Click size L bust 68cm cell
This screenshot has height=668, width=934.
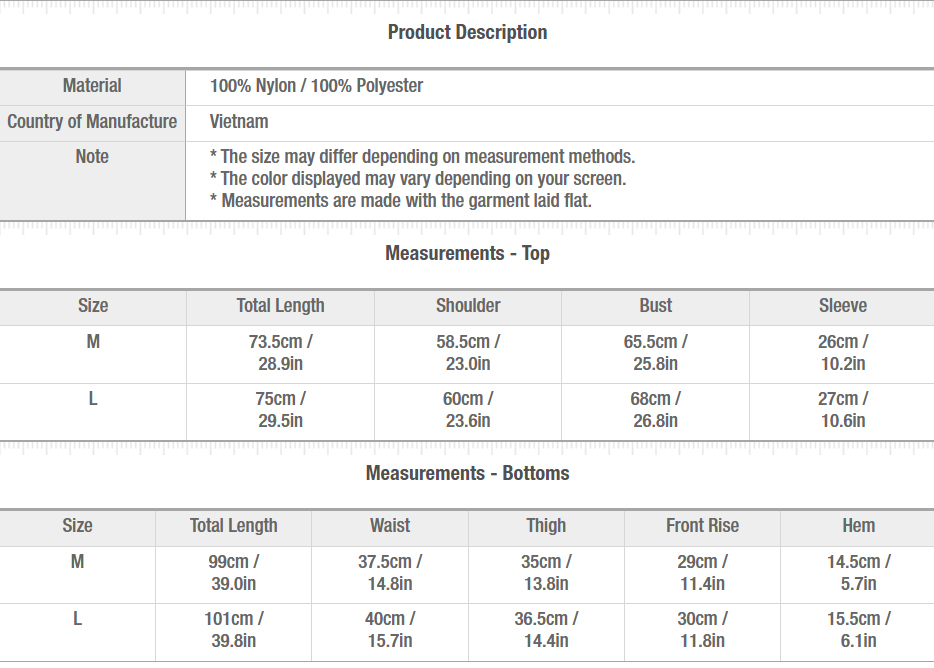[655, 410]
